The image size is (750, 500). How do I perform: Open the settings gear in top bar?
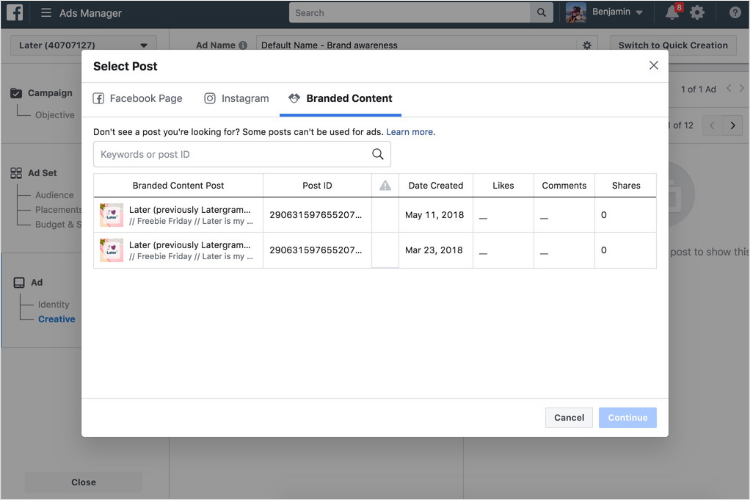tap(697, 12)
